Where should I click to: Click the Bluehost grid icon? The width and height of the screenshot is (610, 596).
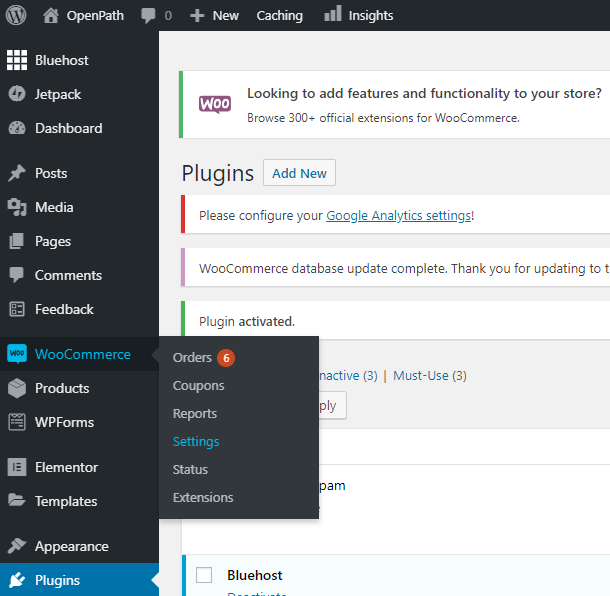[17, 60]
